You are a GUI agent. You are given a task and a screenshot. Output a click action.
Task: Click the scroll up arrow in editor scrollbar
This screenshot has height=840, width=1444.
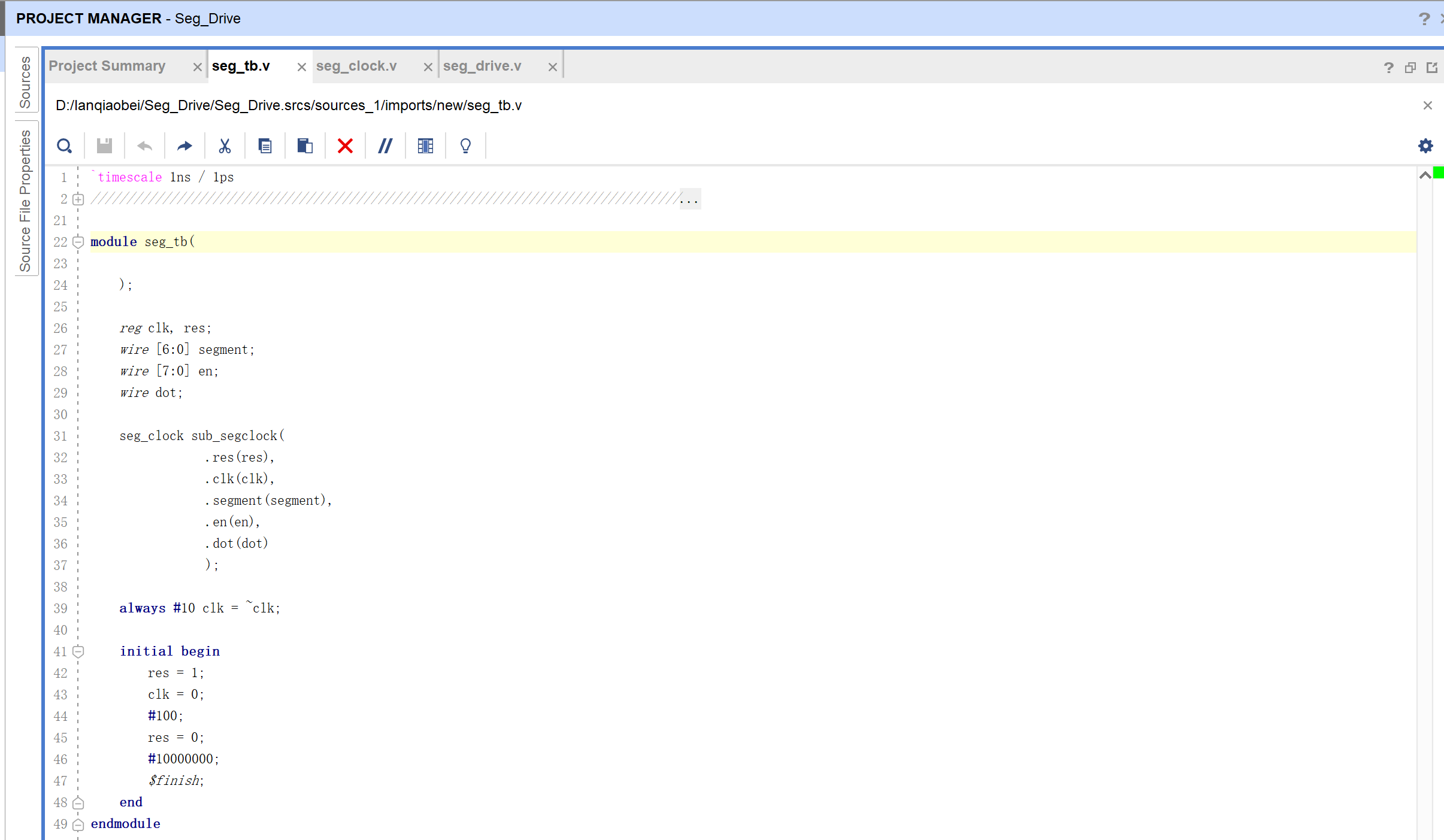(x=1425, y=175)
